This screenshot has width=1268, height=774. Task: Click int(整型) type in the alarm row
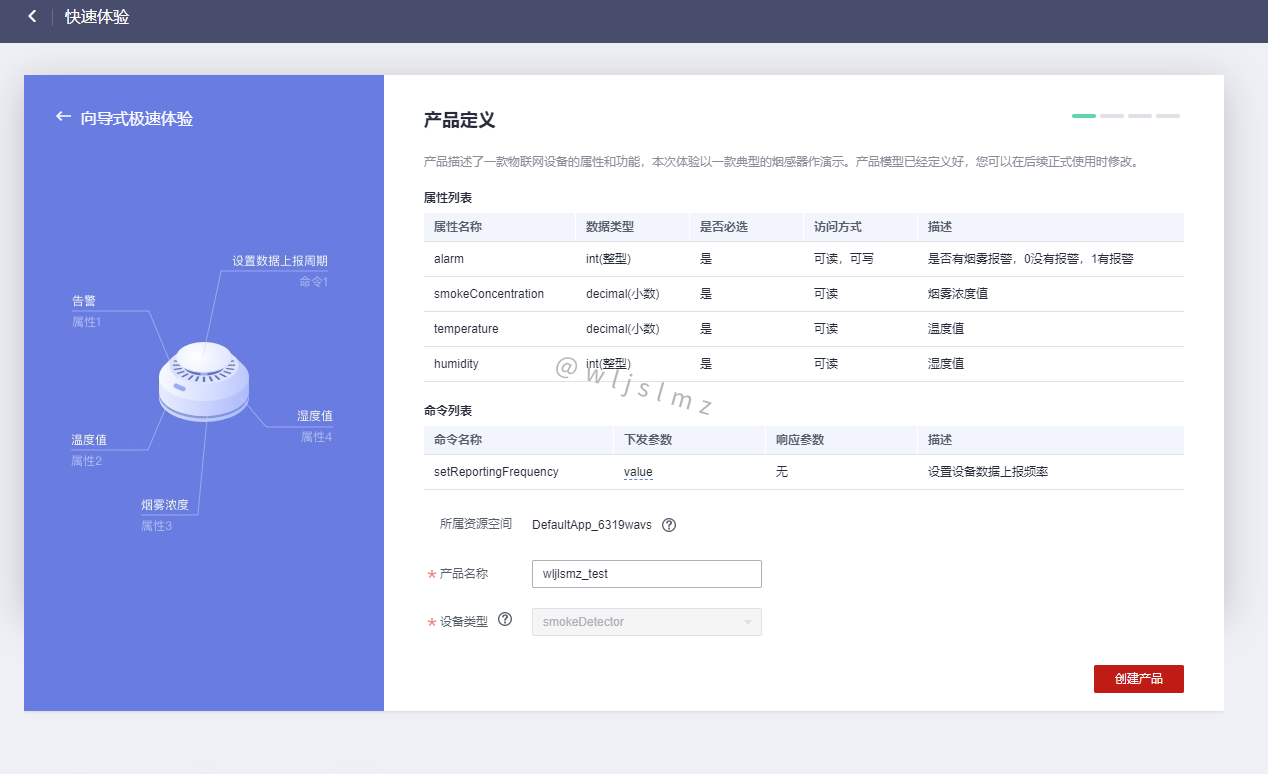pyautogui.click(x=608, y=259)
